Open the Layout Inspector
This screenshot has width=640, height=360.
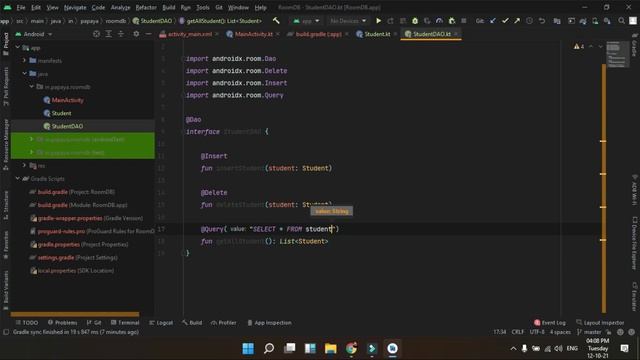click(600, 322)
